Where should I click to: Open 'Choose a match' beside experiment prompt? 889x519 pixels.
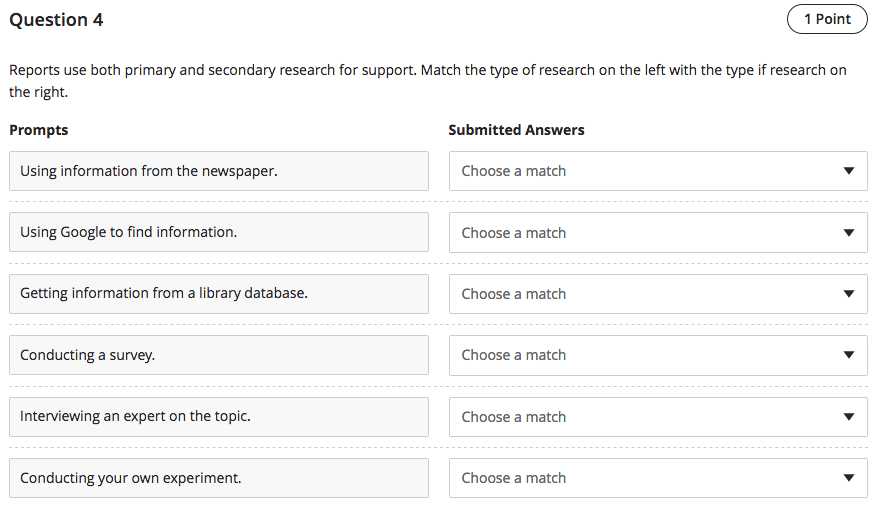click(640, 478)
